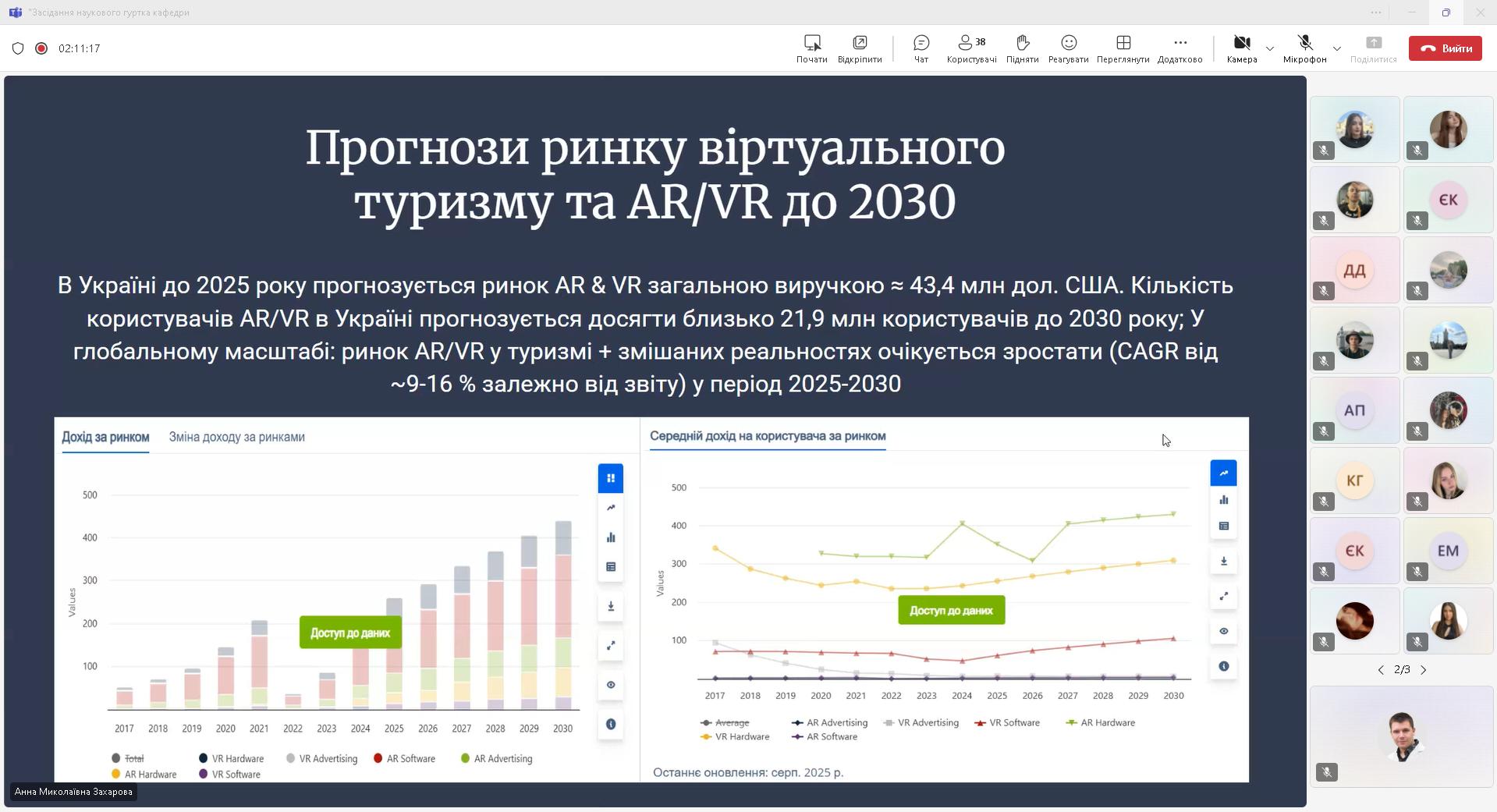Open the Почати pop-out button
Screen dimensions: 1497x812
[x=811, y=48]
